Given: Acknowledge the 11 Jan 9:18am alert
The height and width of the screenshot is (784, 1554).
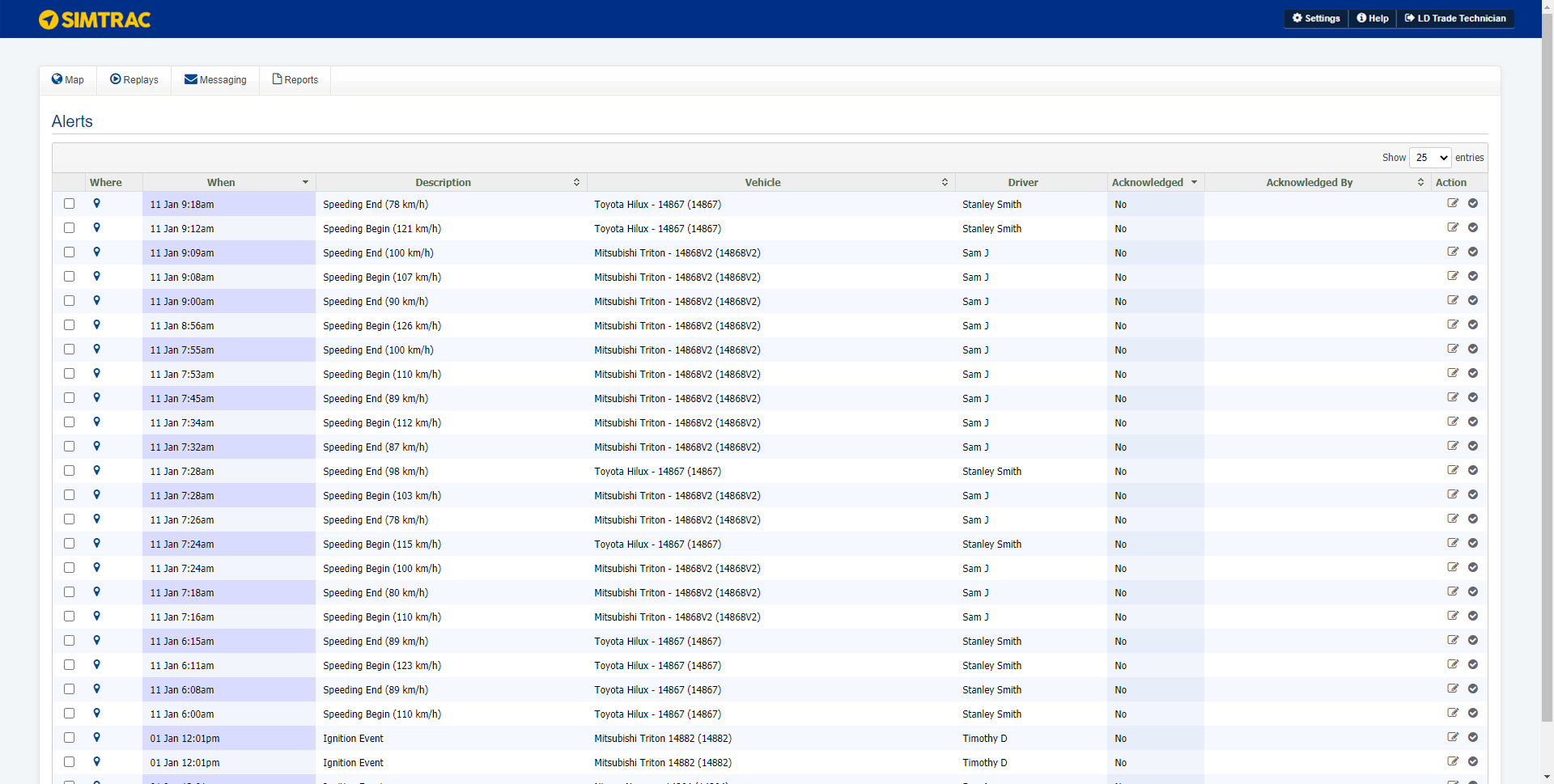Looking at the screenshot, I should coord(1473,203).
